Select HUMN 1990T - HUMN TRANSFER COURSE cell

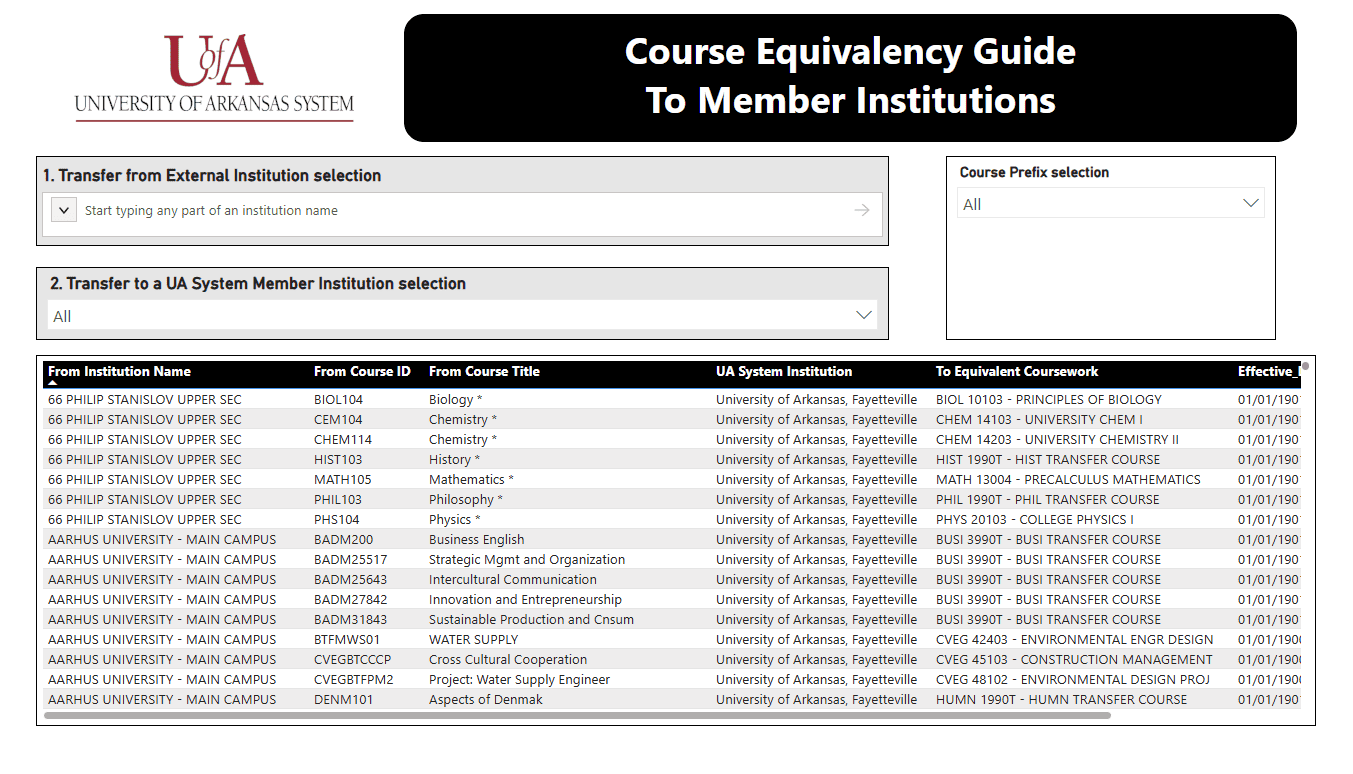point(1062,699)
